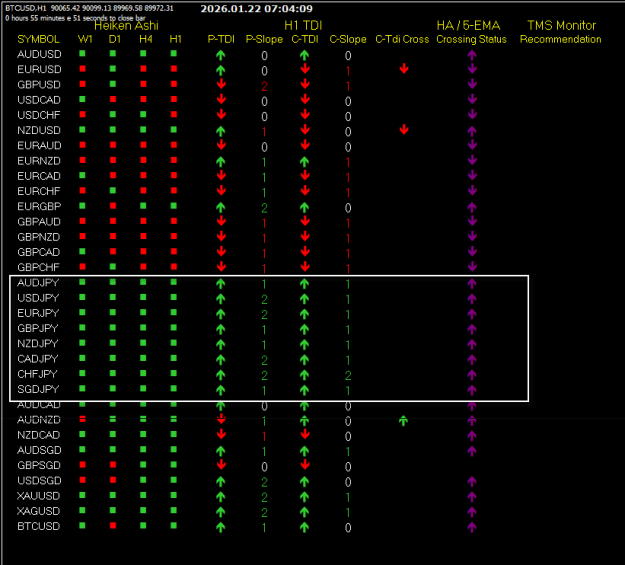Click the C-Tdi Cross column header
This screenshot has width=625, height=565.
(402, 39)
